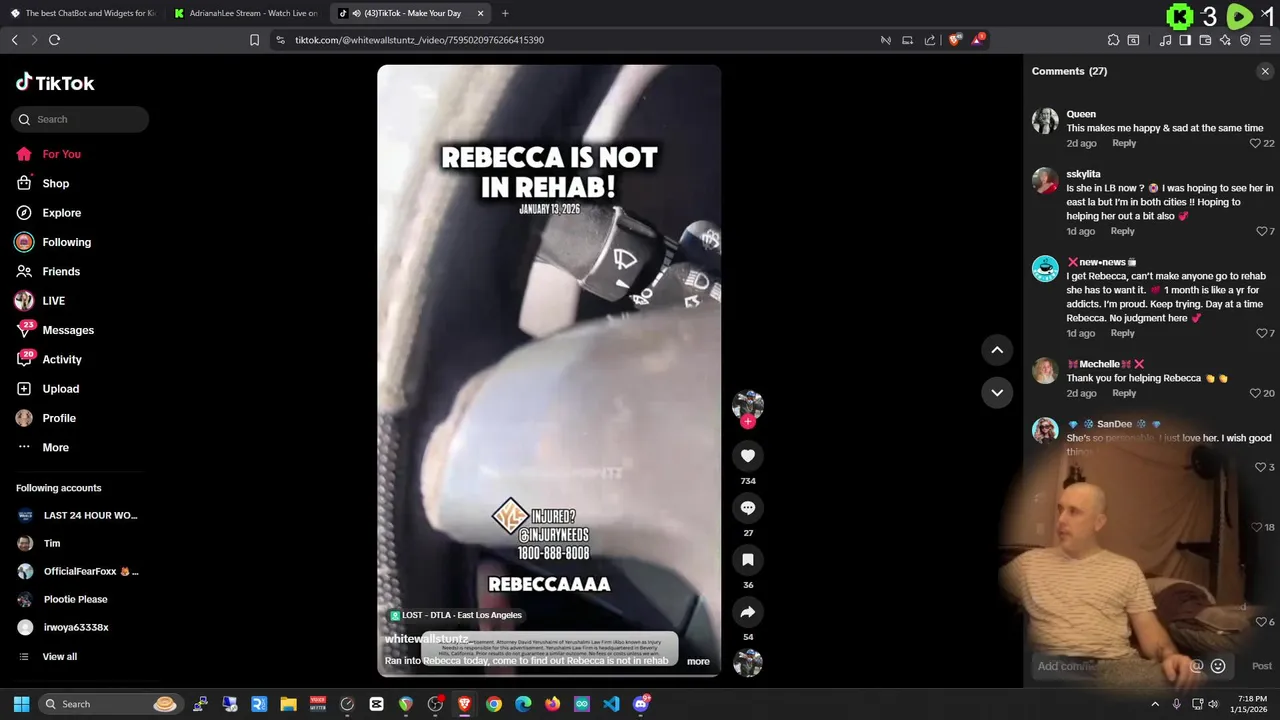Image resolution: width=1280 pixels, height=720 pixels.
Task: Open the browser extensions puzzle icon
Action: click(x=1113, y=40)
